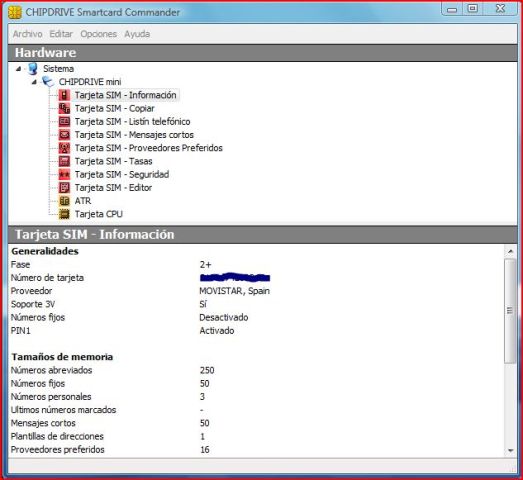Click the Proveedor label
The image size is (523, 480).
(x=31, y=291)
